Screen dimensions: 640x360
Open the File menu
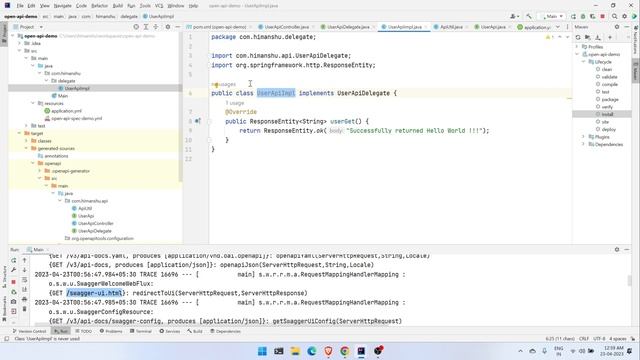(20, 6)
